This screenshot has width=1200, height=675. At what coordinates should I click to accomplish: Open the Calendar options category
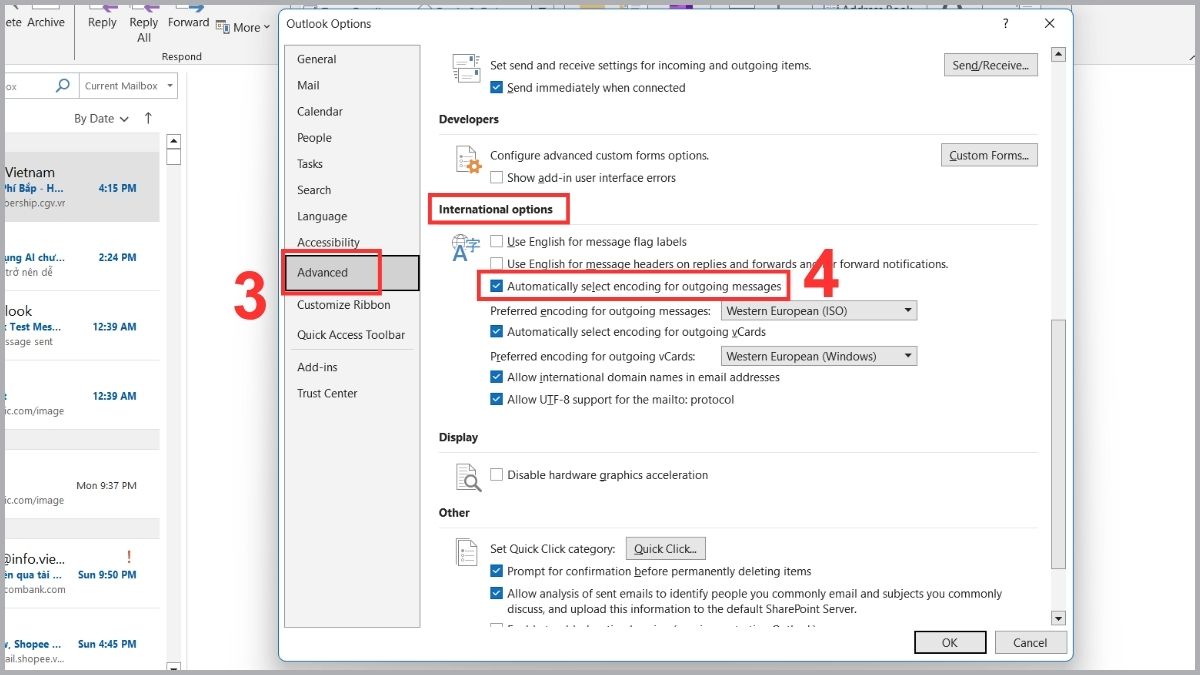click(x=320, y=111)
